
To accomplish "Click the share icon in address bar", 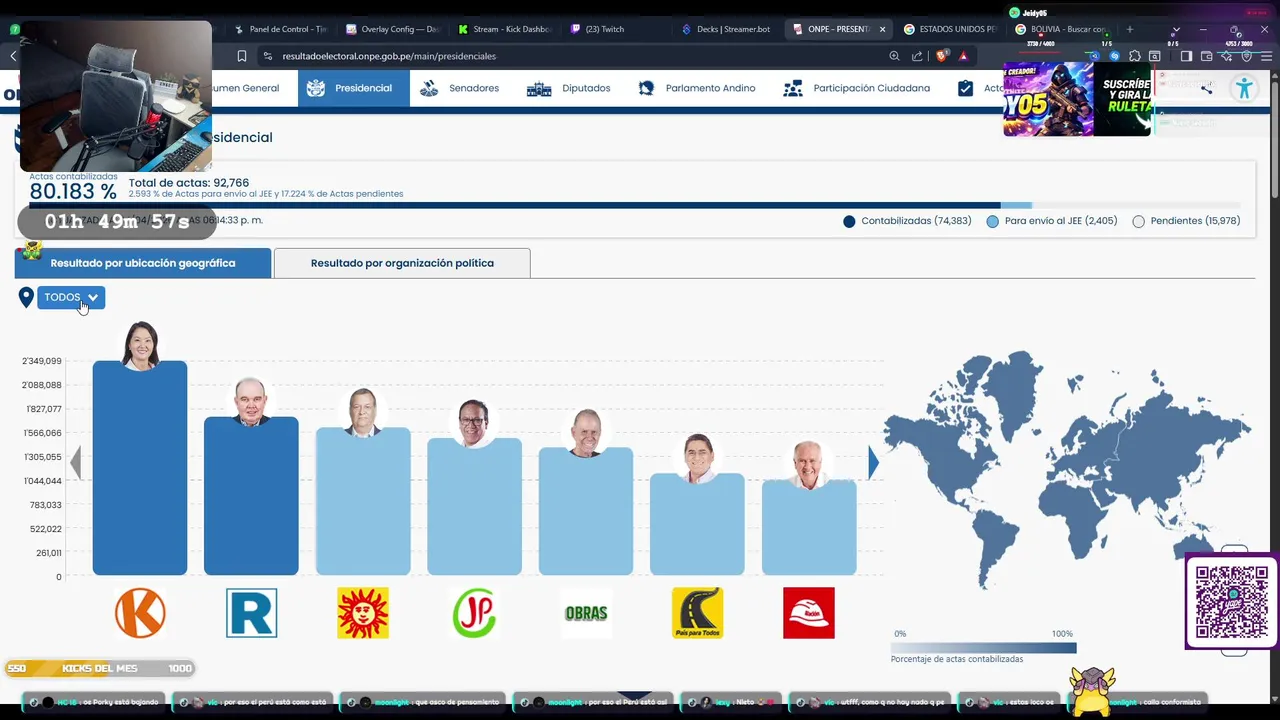I will point(917,56).
